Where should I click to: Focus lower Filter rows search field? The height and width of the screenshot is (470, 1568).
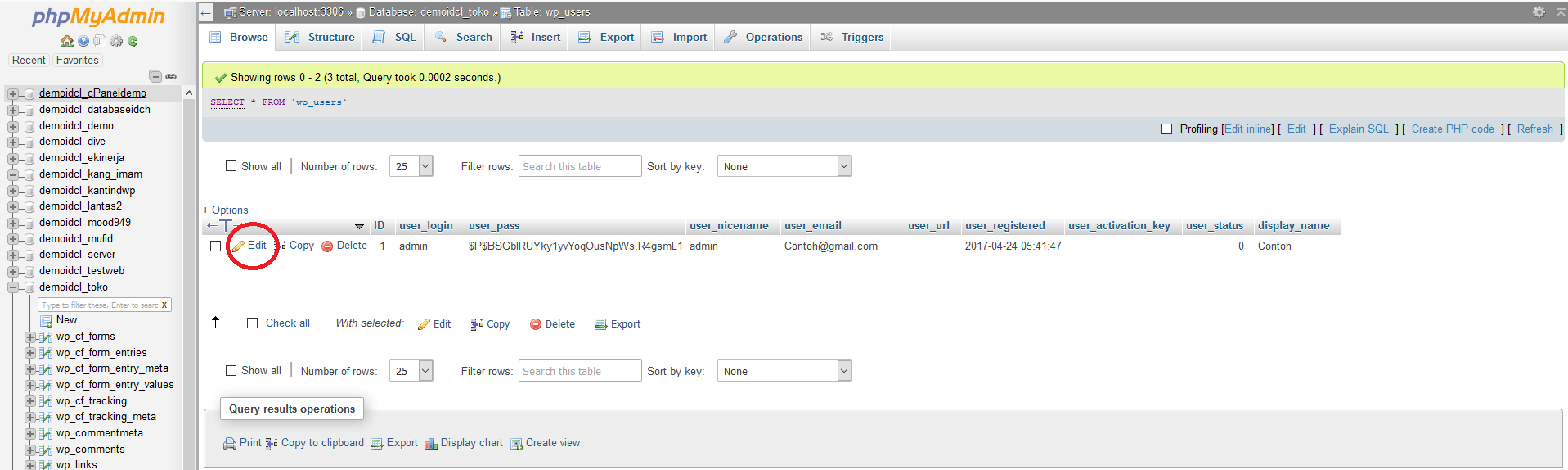pyautogui.click(x=580, y=371)
